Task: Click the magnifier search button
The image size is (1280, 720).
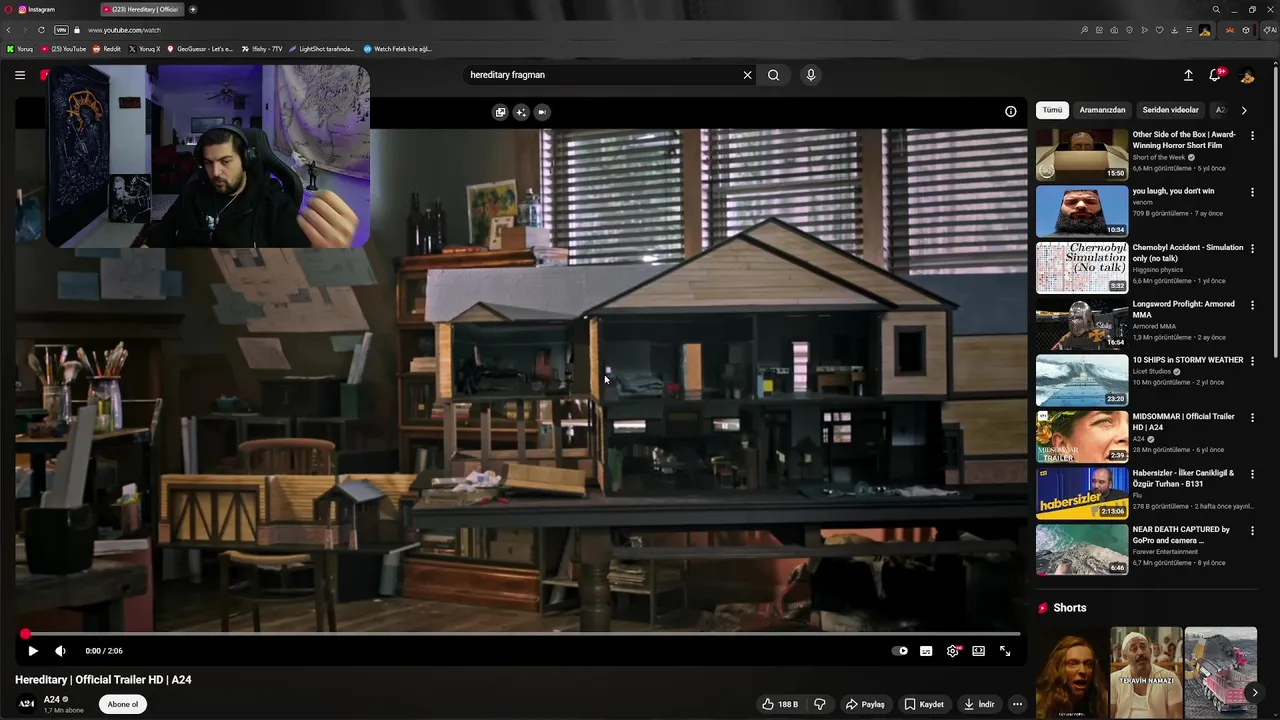Action: point(773,75)
